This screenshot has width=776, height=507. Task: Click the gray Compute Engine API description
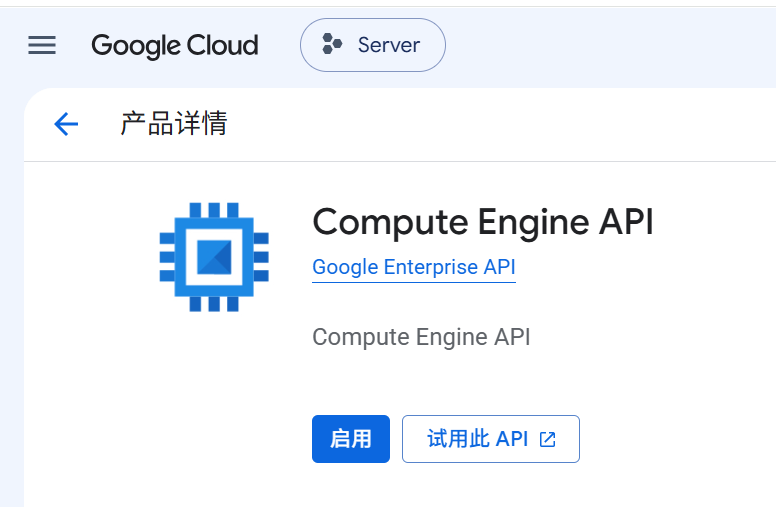pos(421,338)
